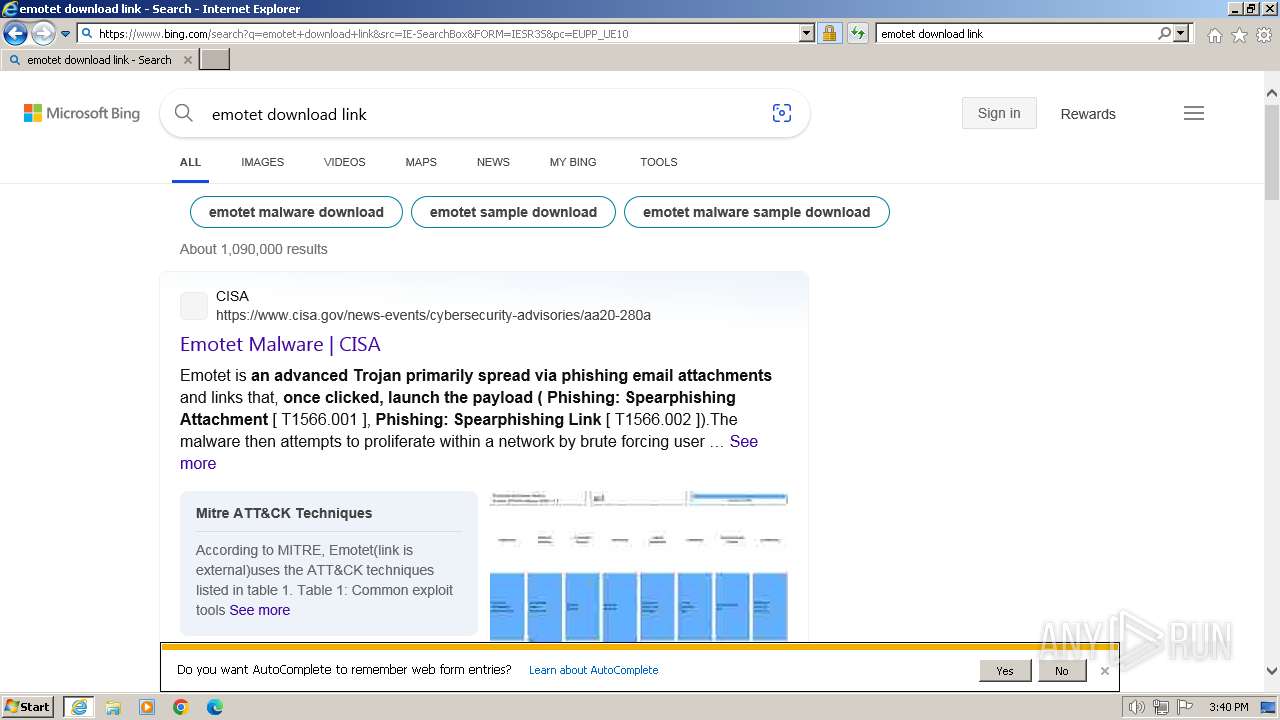The width and height of the screenshot is (1280, 720).
Task: Click the page scrollbar down arrow
Action: pos(1272,672)
